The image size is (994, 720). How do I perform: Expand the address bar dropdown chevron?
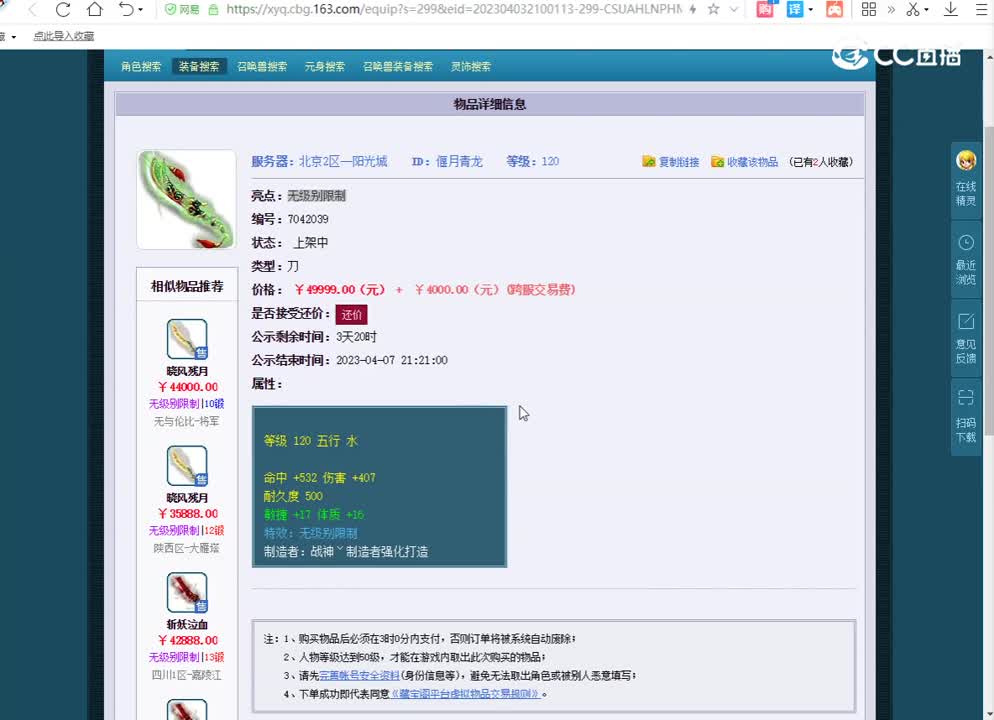tap(733, 10)
